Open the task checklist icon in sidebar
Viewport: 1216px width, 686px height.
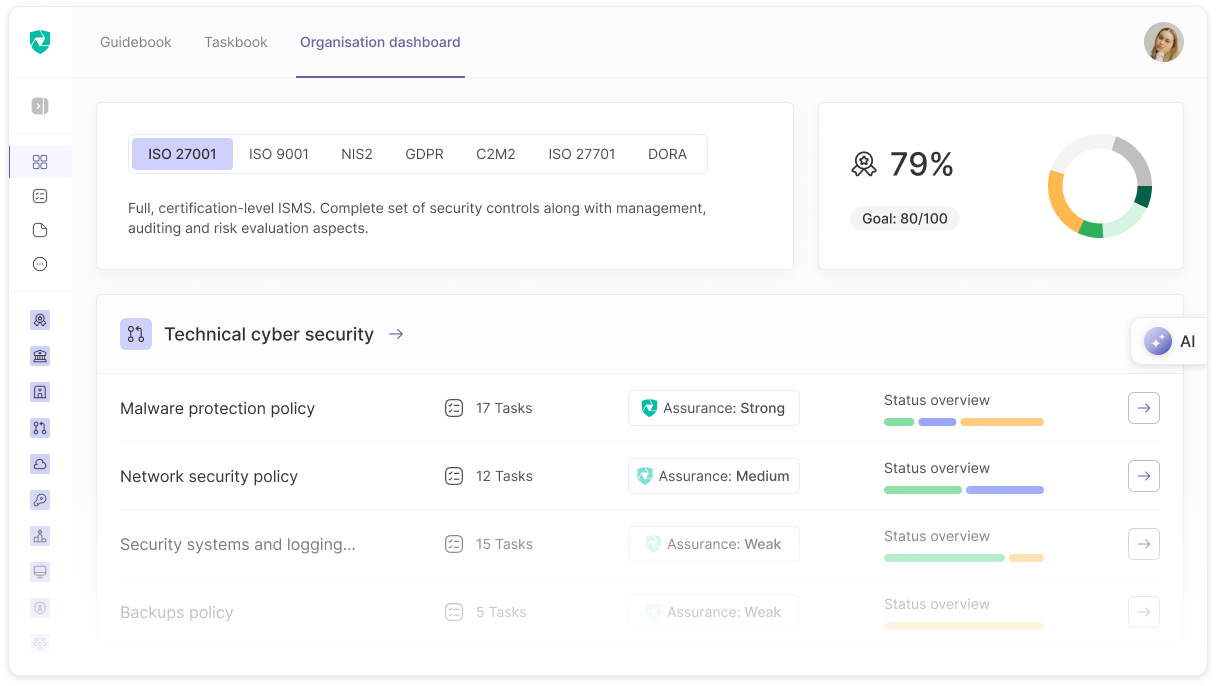(x=40, y=196)
